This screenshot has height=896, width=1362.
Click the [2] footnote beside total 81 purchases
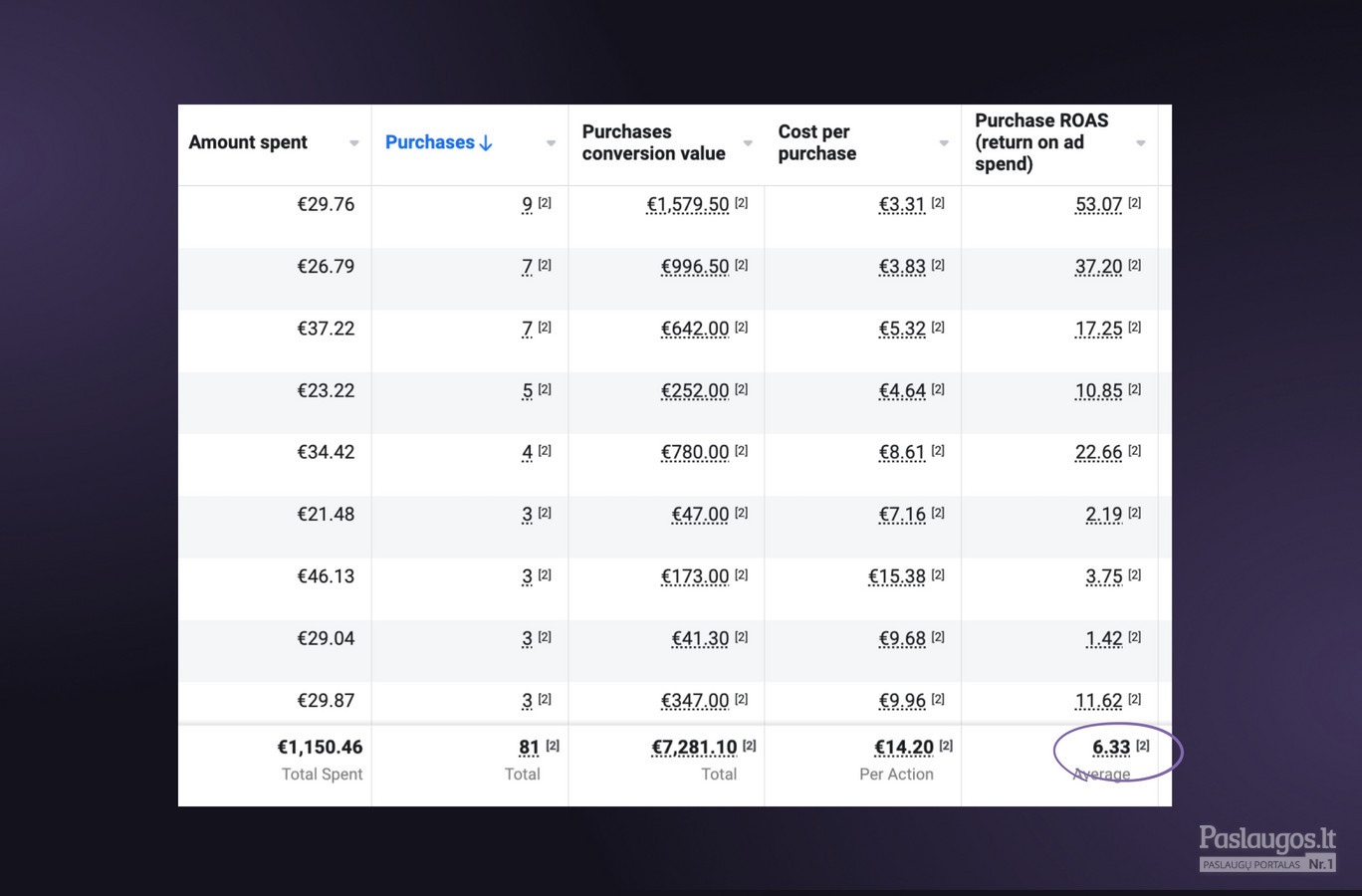click(553, 745)
